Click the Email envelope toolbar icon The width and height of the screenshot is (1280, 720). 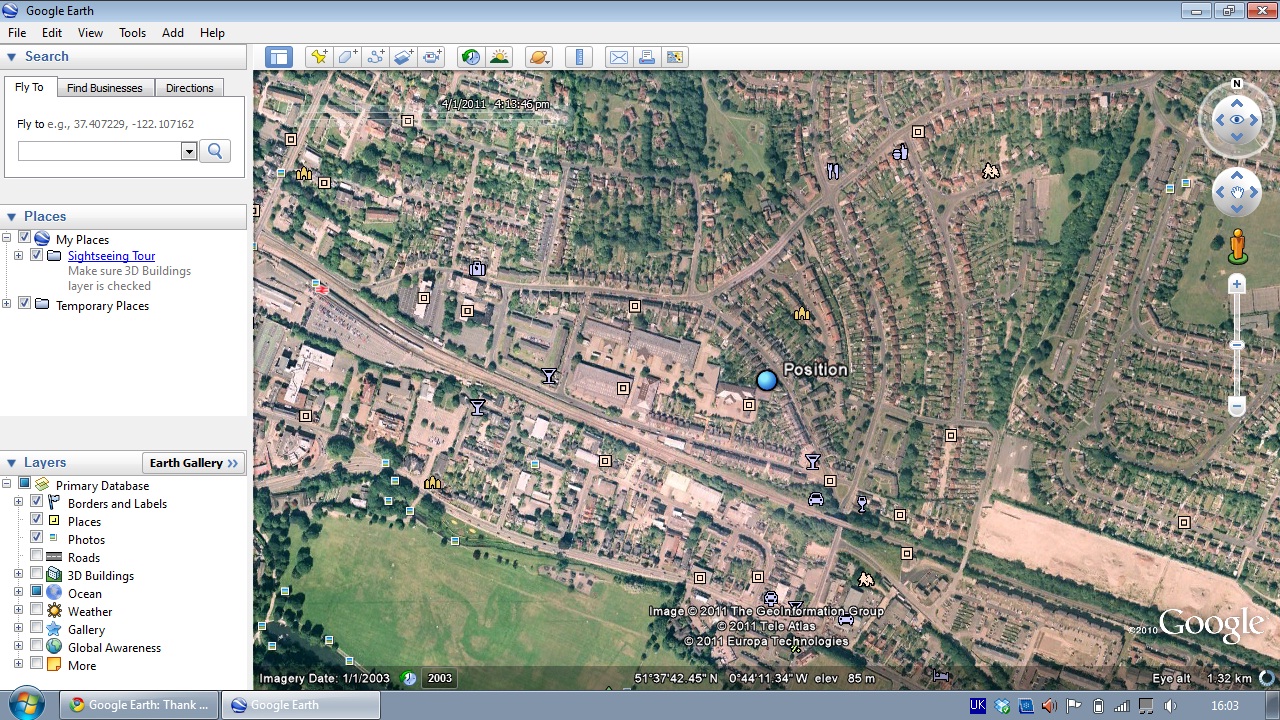(619, 57)
